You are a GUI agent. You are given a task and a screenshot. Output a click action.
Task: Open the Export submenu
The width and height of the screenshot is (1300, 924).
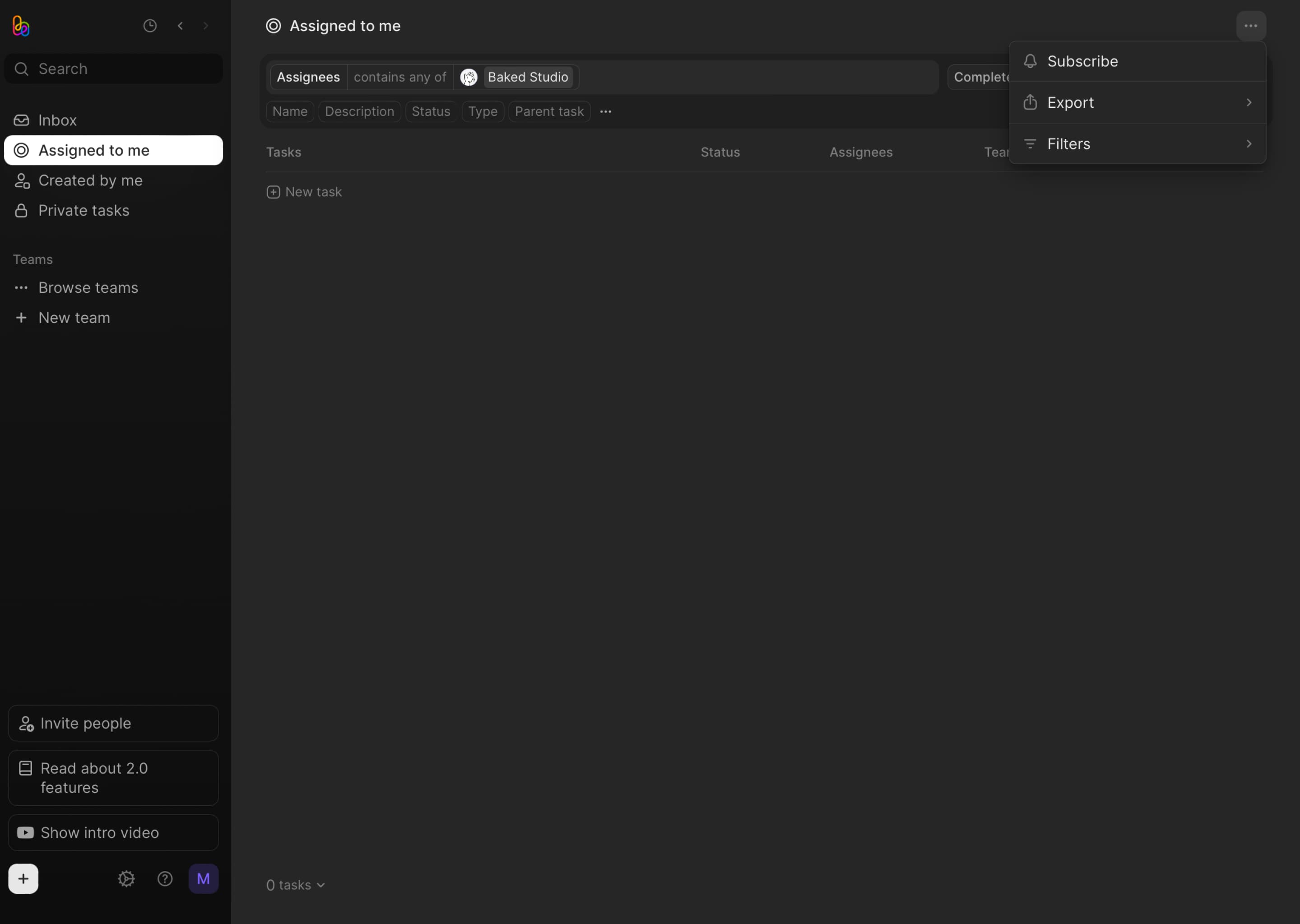1137,102
